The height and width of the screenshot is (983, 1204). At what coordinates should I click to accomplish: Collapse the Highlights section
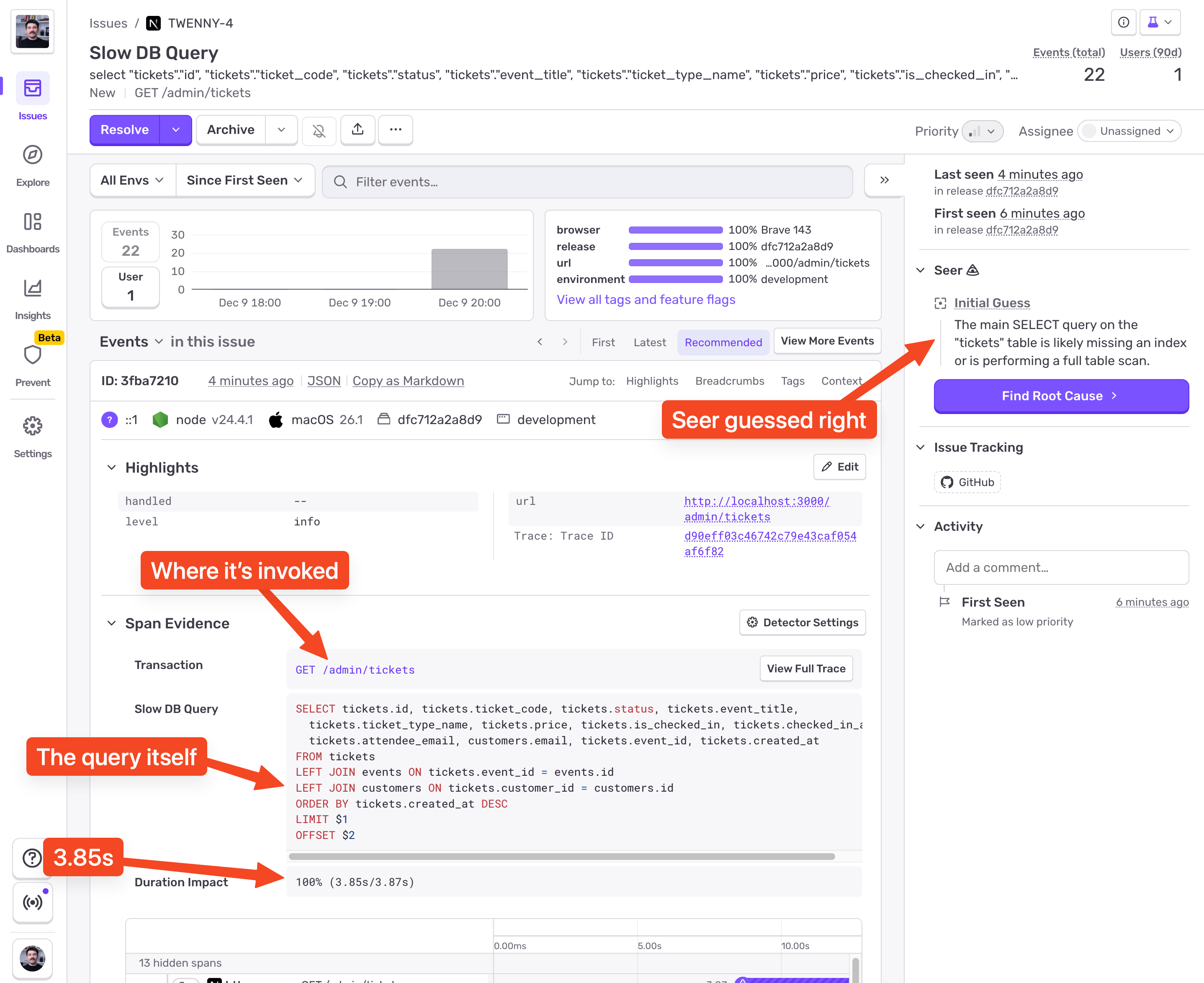(111, 467)
